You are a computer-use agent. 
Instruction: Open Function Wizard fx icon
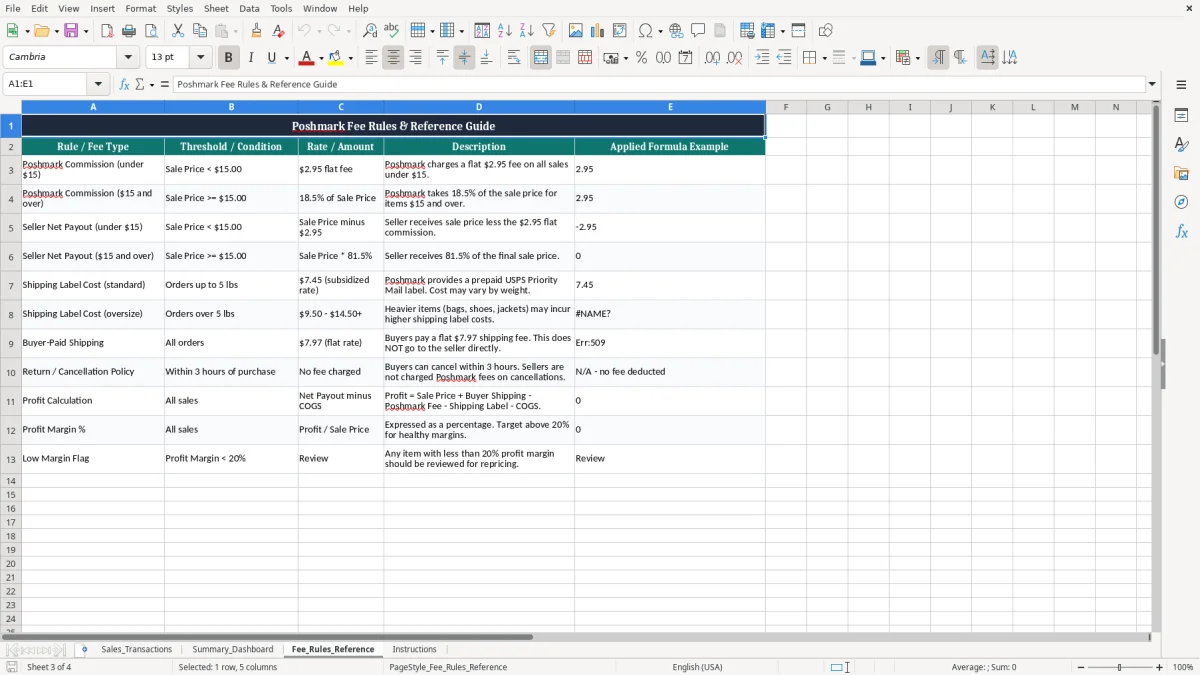124,84
